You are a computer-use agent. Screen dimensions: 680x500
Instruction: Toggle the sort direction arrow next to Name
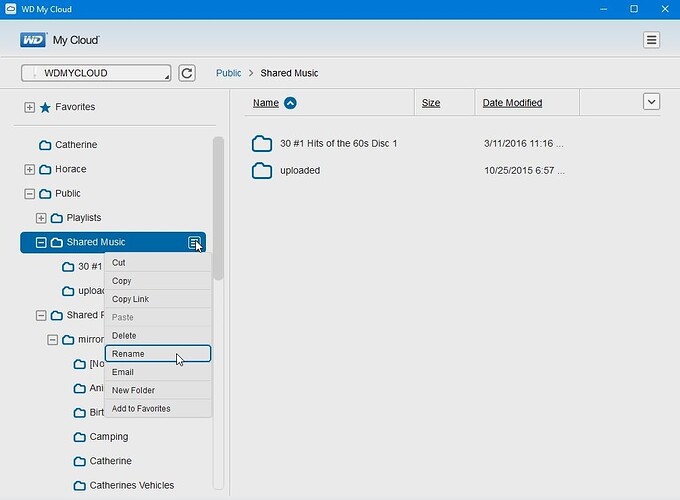pyautogui.click(x=290, y=103)
